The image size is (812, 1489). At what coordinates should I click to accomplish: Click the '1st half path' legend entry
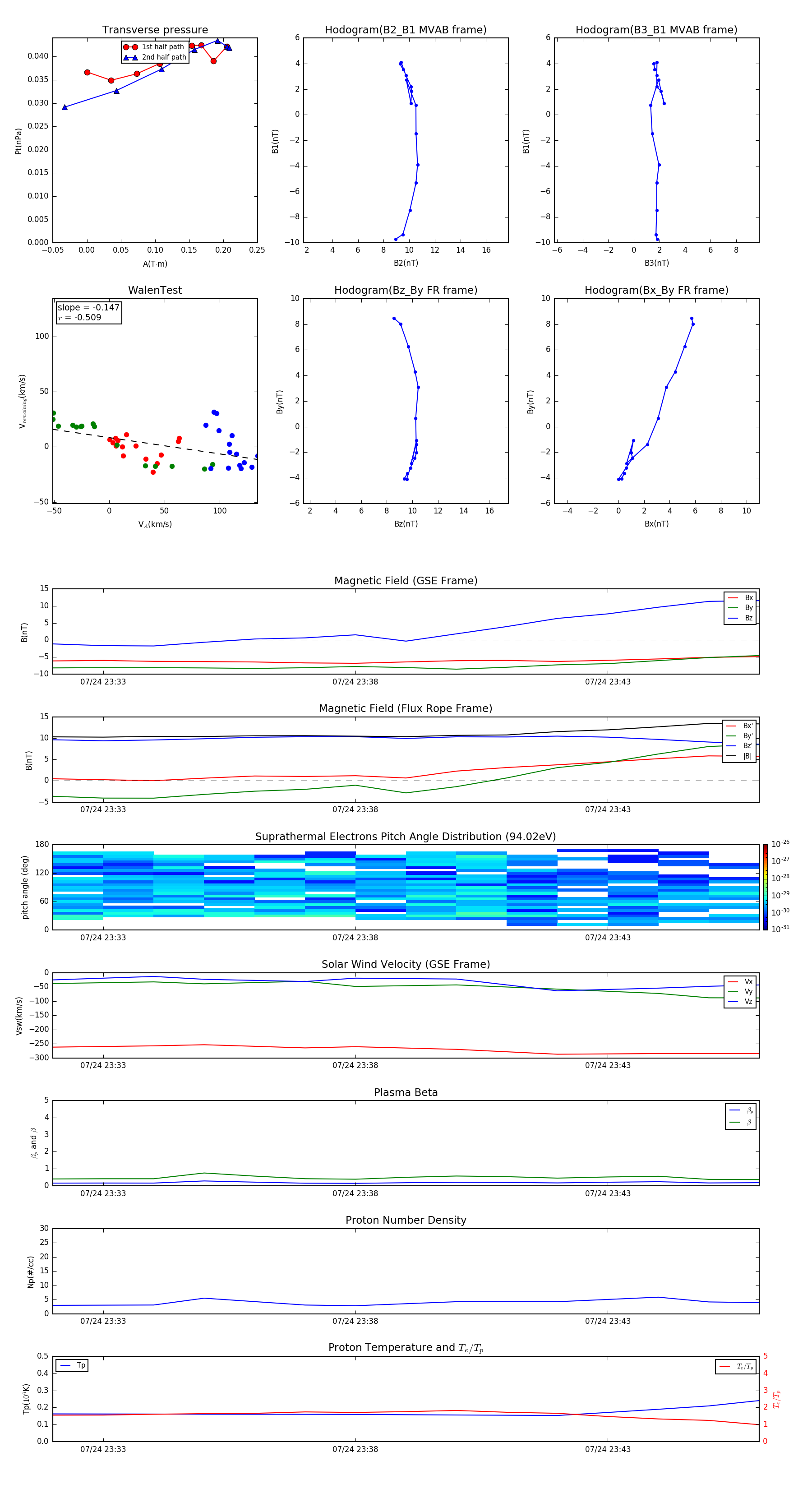pos(154,47)
